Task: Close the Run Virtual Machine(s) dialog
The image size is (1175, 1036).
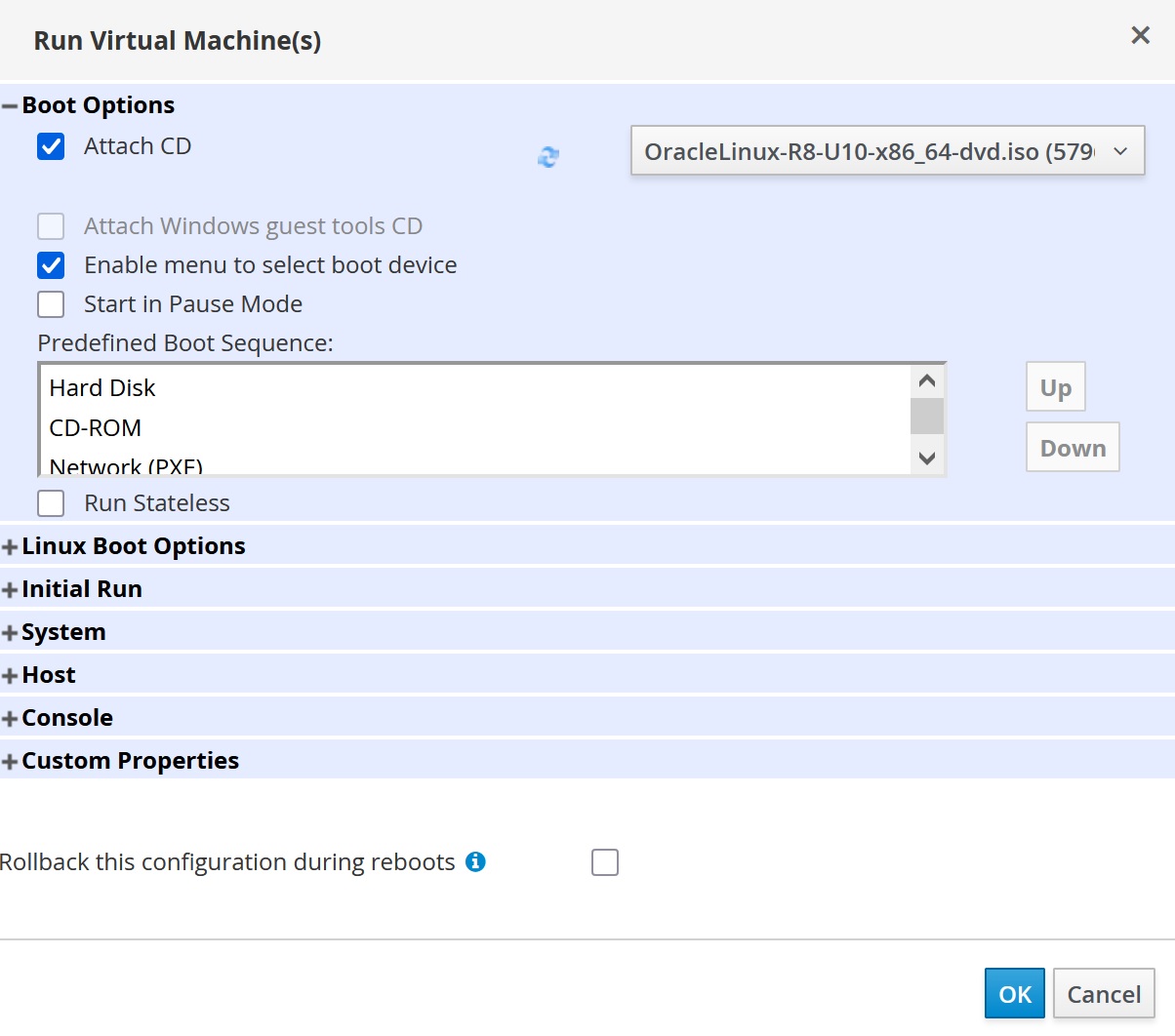Action: point(1139,34)
